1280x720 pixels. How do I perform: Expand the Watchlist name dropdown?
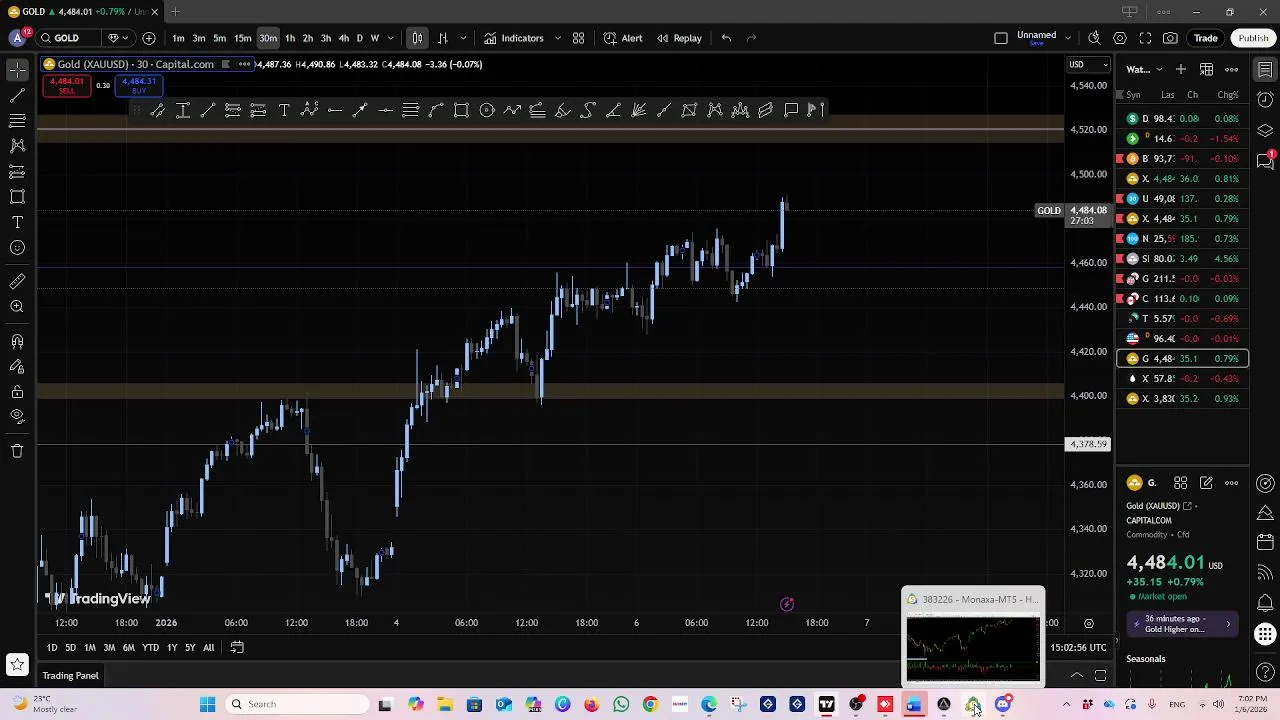[1159, 69]
